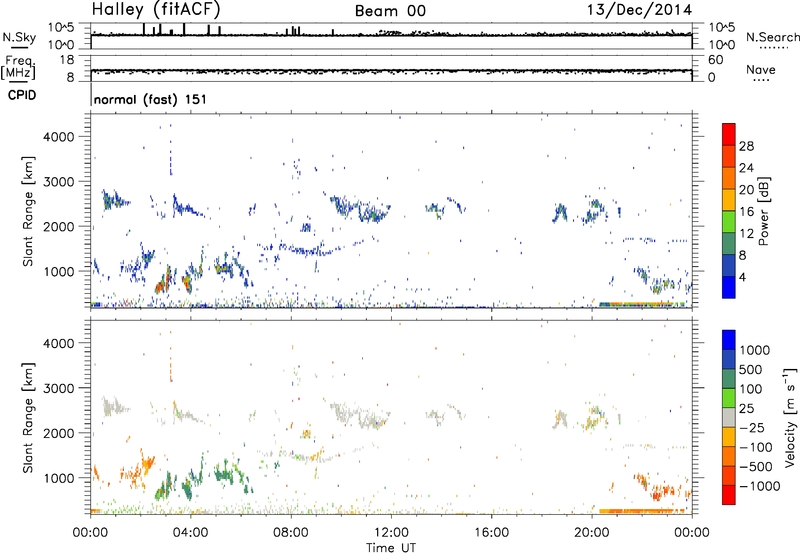Pick the Velocity colorbar segment between 500 and 1000
This screenshot has height=554, width=800.
(x=729, y=359)
